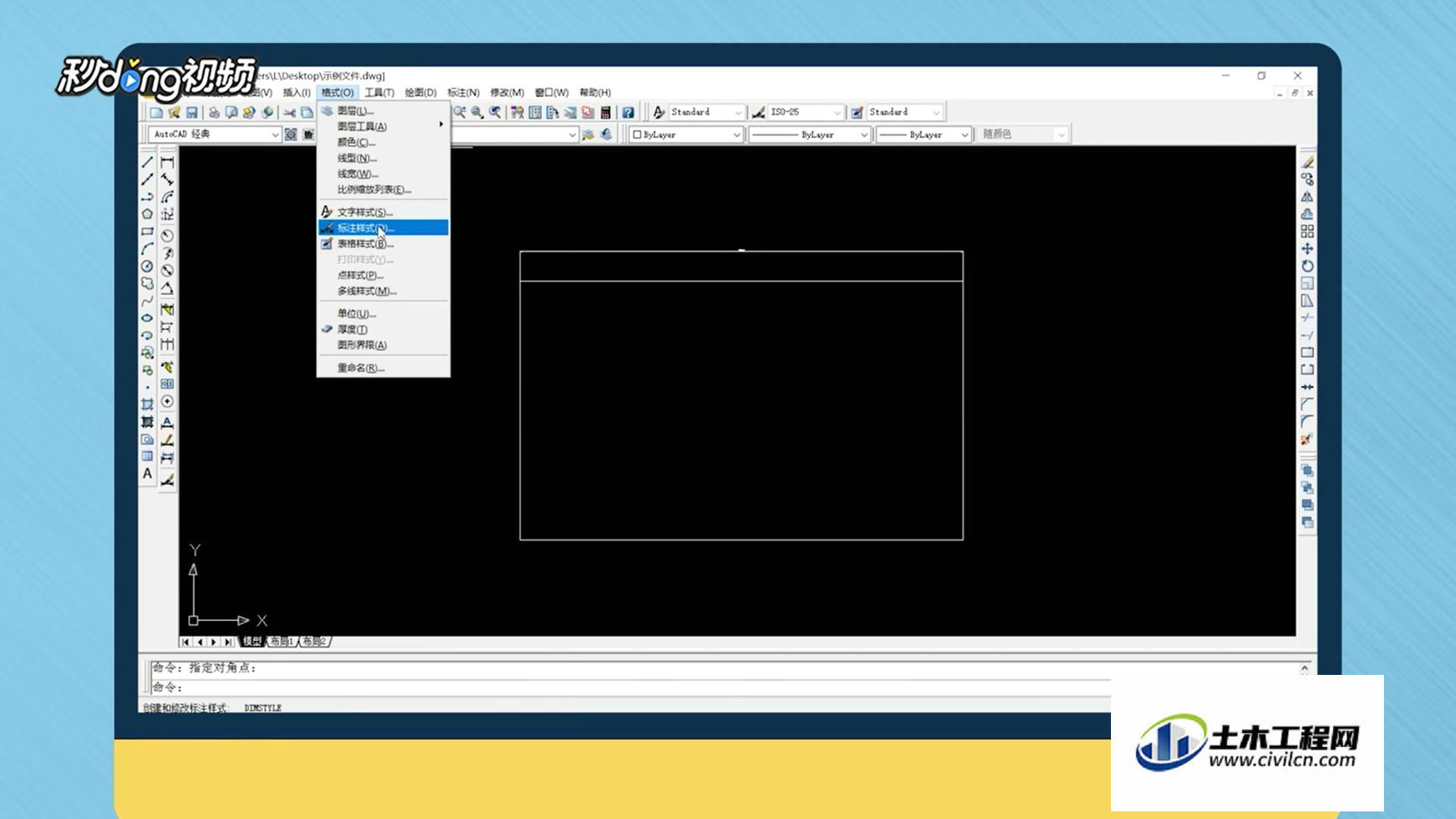This screenshot has width=1456, height=819.
Task: Select the Move tool
Action: pos(1307,249)
